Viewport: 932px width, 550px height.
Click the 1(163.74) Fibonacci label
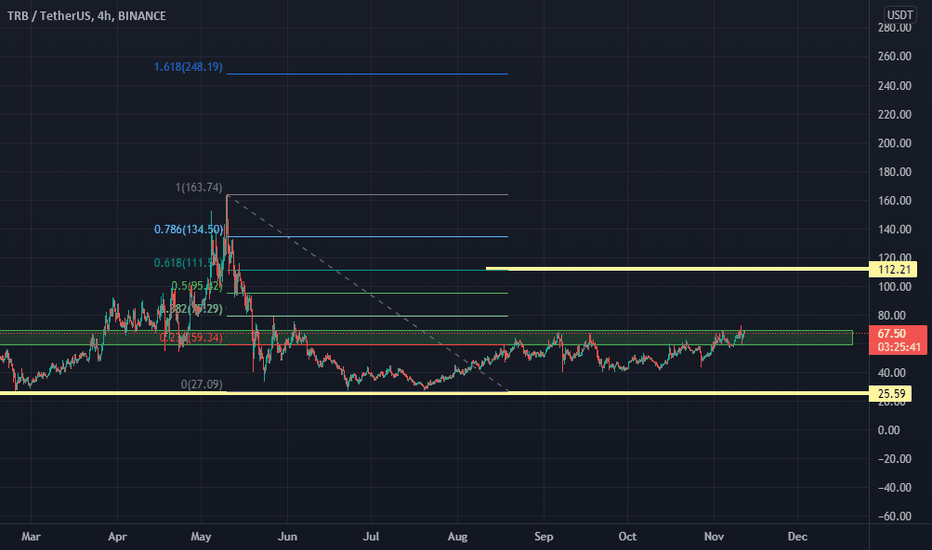(199, 187)
